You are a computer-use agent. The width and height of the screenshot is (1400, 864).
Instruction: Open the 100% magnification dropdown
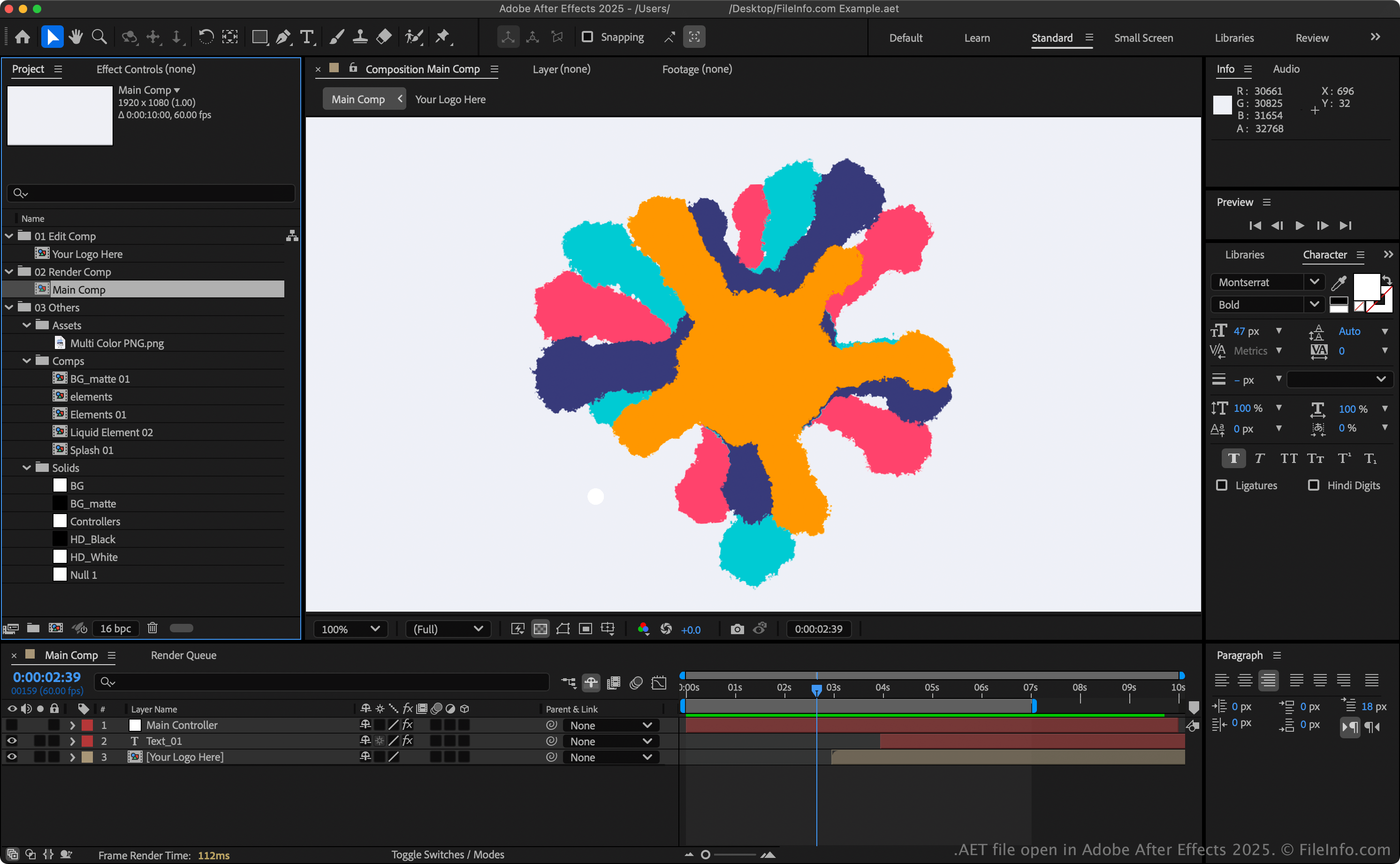coord(351,629)
